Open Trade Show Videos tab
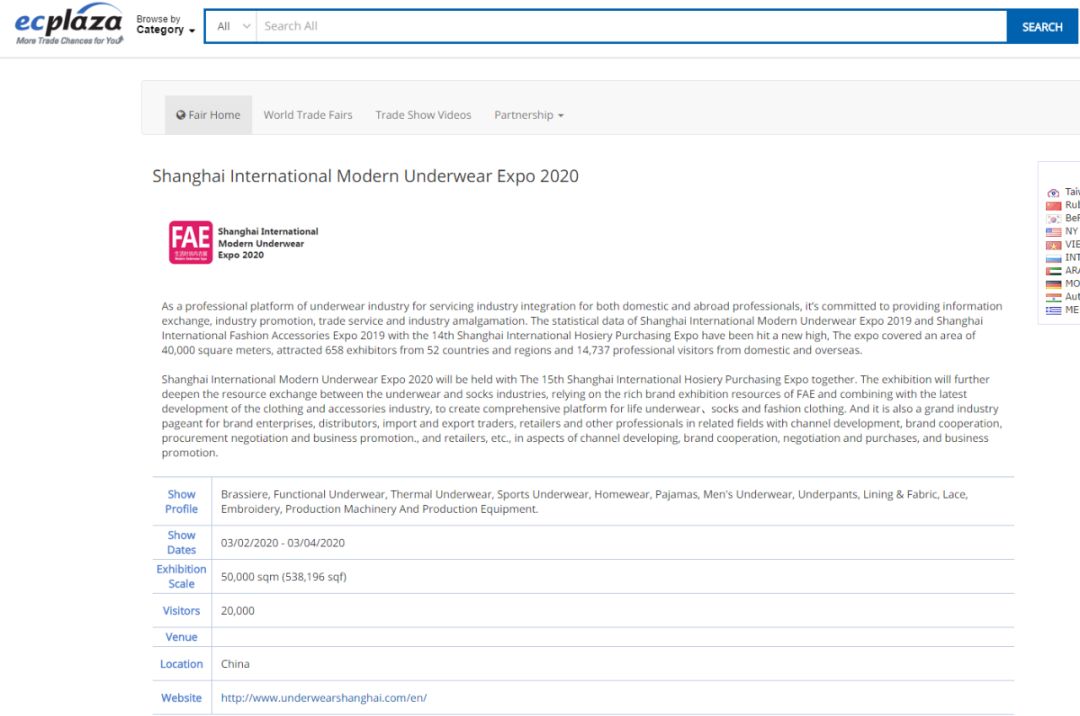This screenshot has width=1080, height=716. click(423, 115)
